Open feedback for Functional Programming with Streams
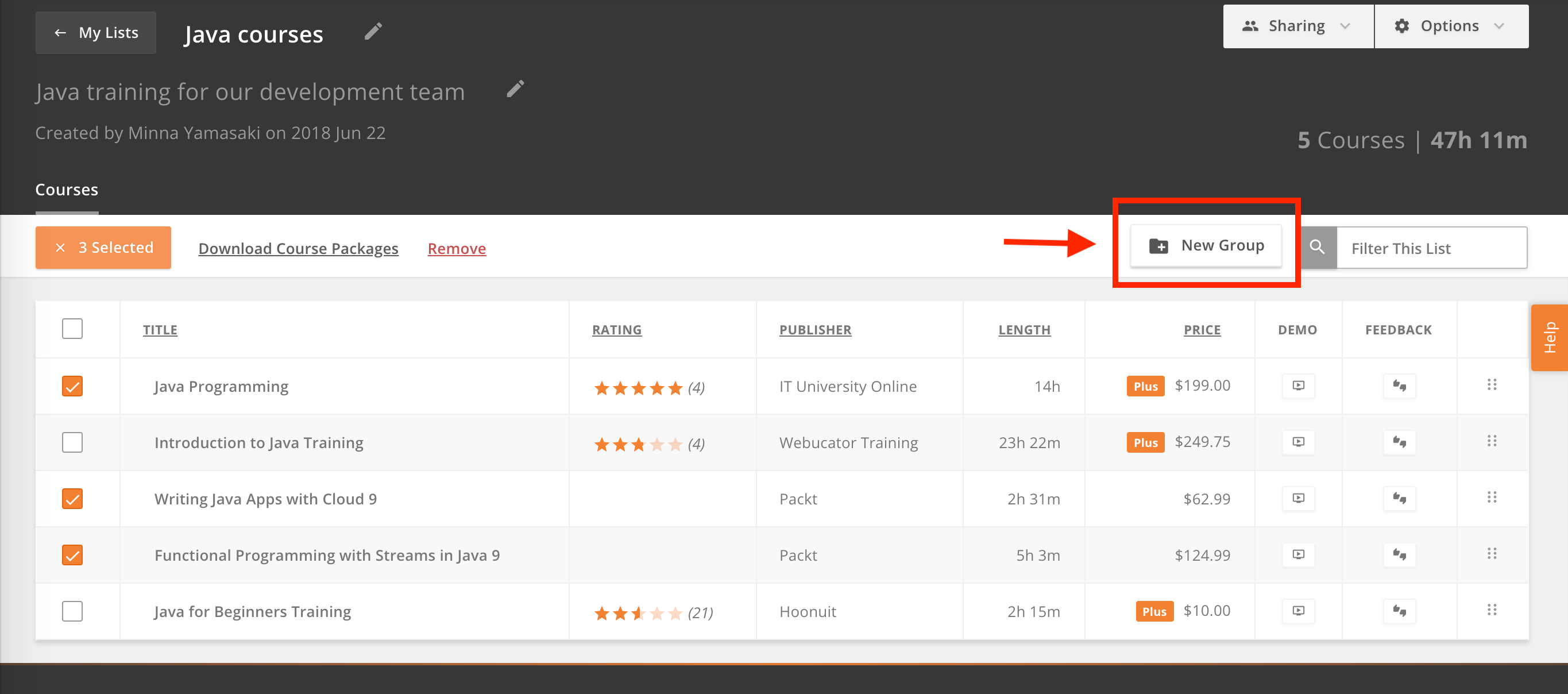The height and width of the screenshot is (694, 1568). tap(1399, 554)
